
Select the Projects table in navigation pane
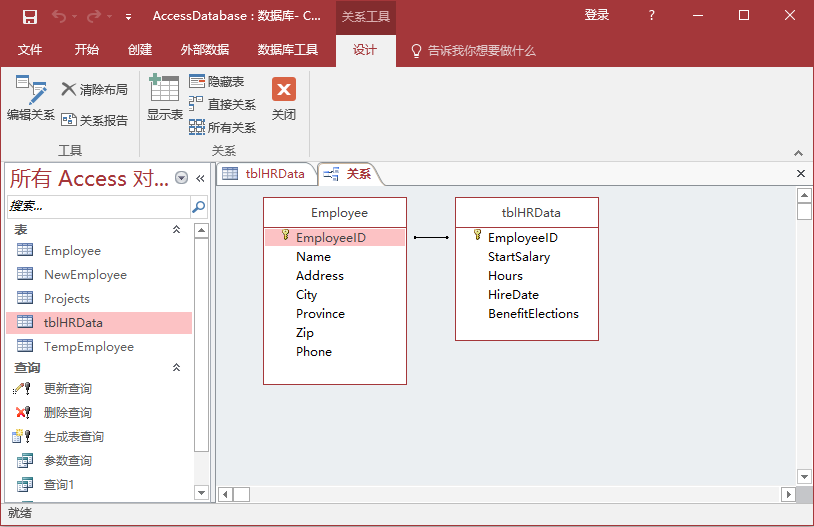point(67,299)
